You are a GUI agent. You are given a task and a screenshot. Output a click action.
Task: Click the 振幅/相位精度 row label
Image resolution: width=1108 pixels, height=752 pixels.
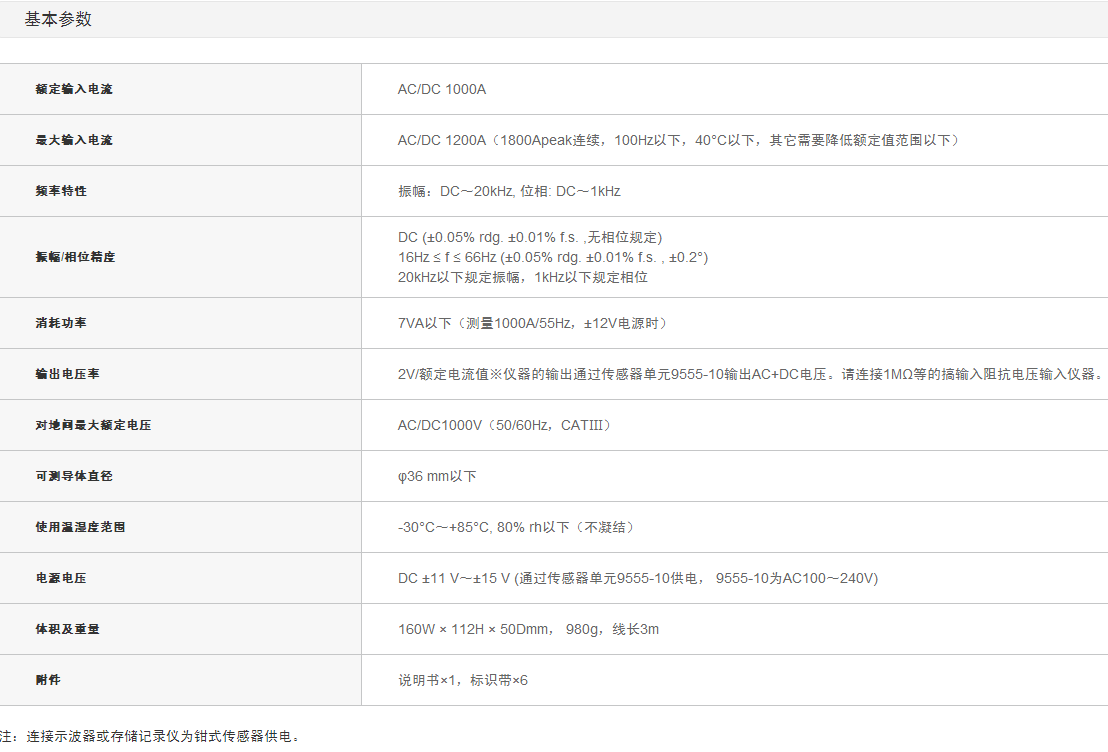tap(75, 257)
